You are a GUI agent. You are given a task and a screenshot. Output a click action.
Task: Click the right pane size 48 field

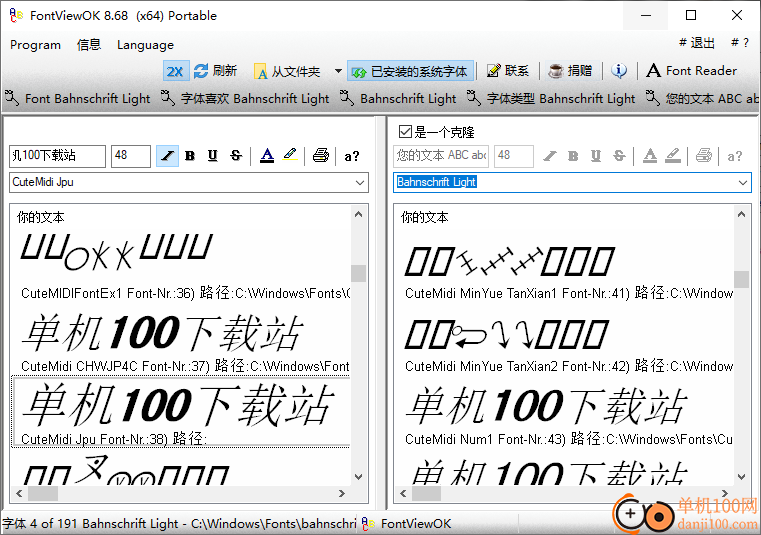[513, 156]
